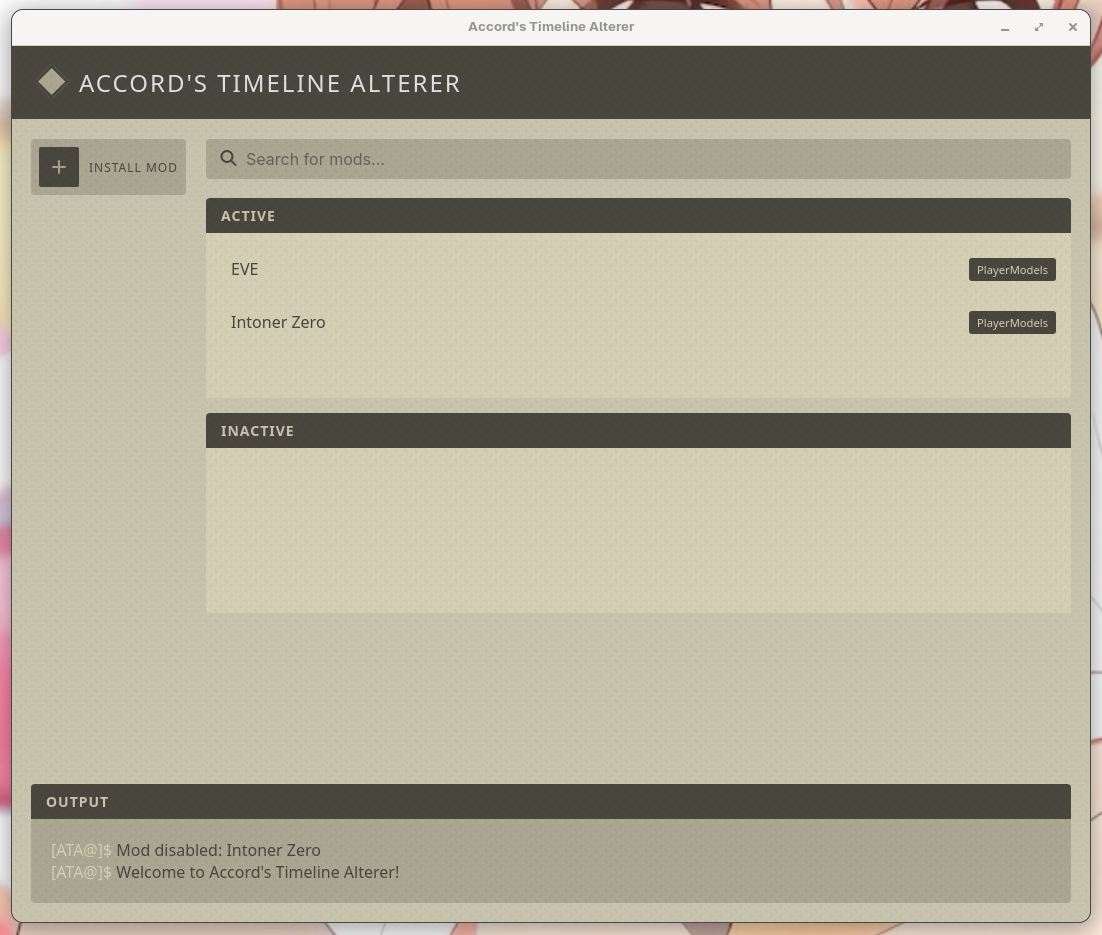The height and width of the screenshot is (935, 1102).
Task: Click the magnifier search icon
Action: click(x=228, y=159)
